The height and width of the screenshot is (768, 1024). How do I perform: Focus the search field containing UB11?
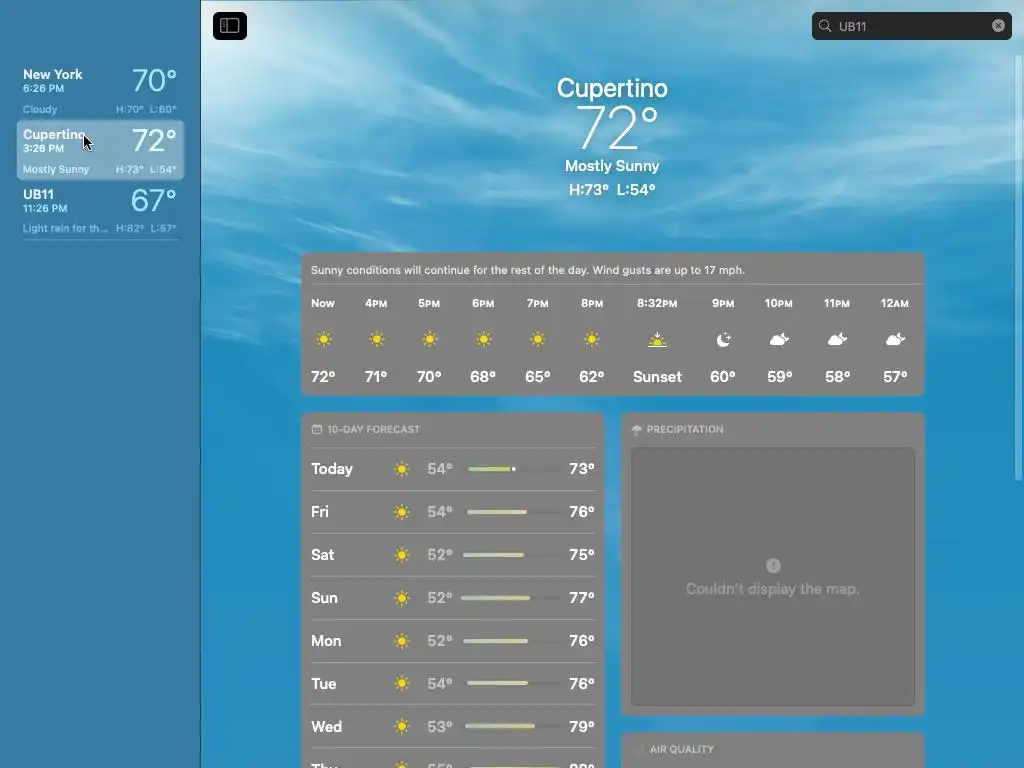pyautogui.click(x=912, y=26)
